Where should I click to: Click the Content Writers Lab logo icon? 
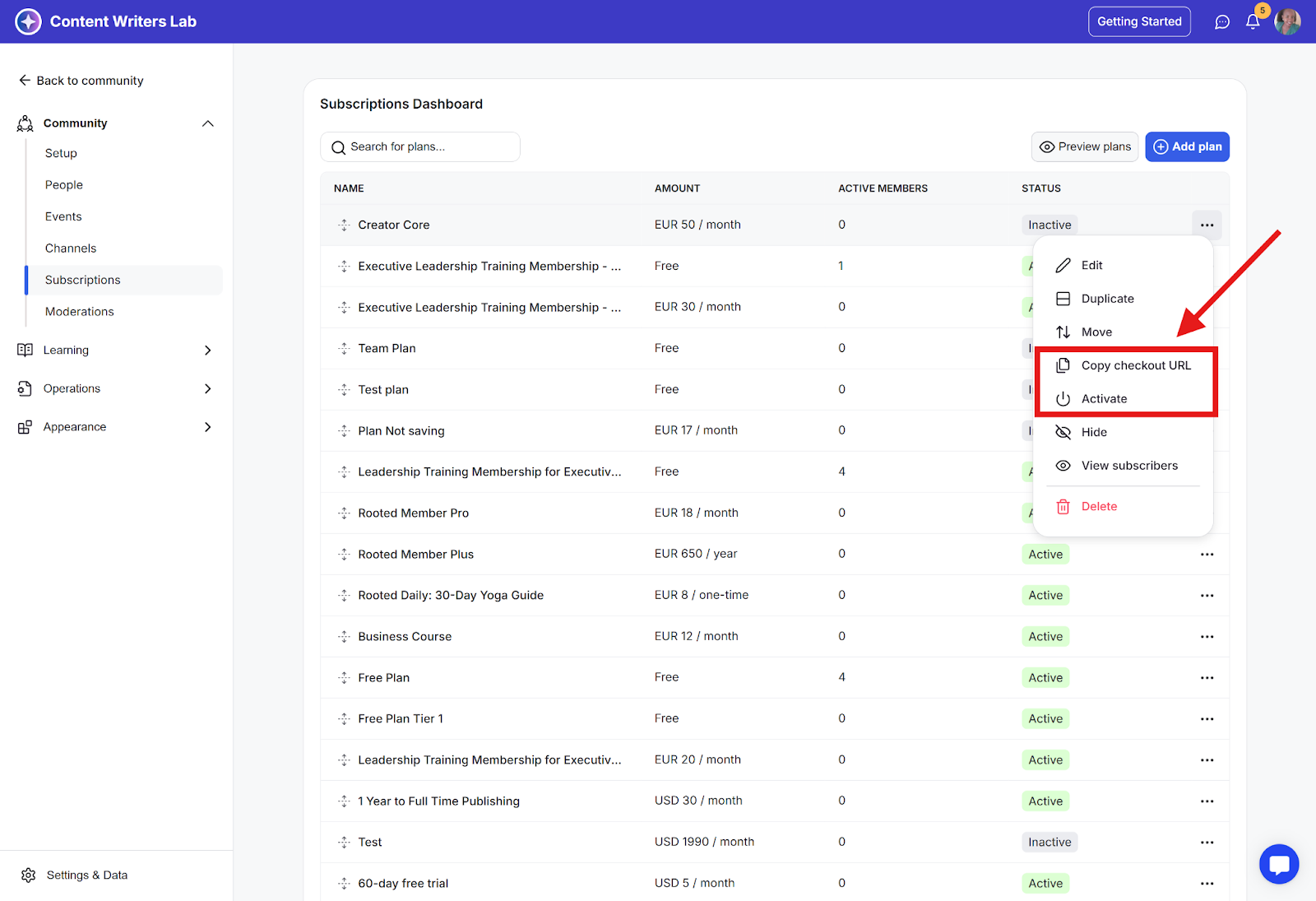28,21
